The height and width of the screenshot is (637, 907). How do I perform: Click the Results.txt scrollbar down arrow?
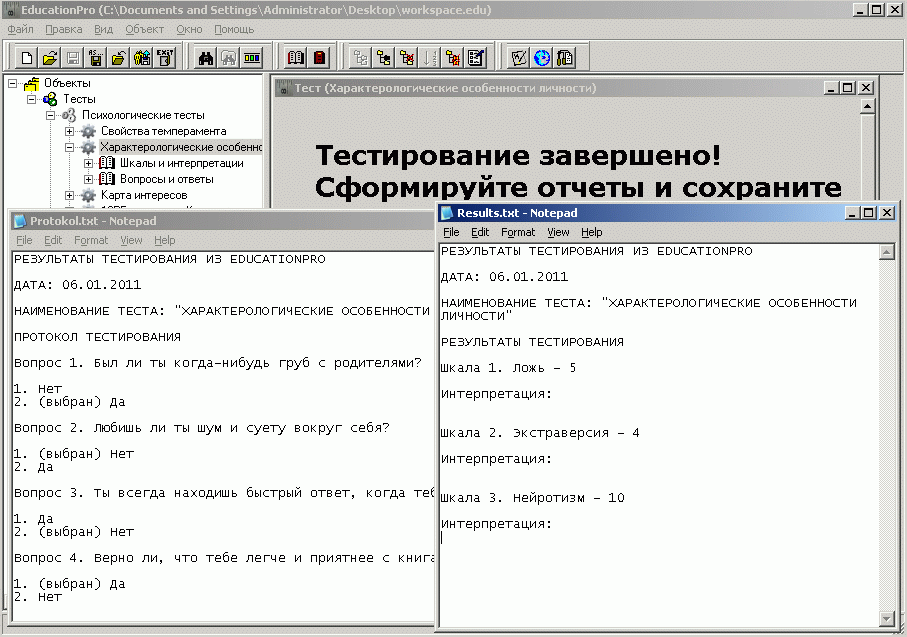885,617
